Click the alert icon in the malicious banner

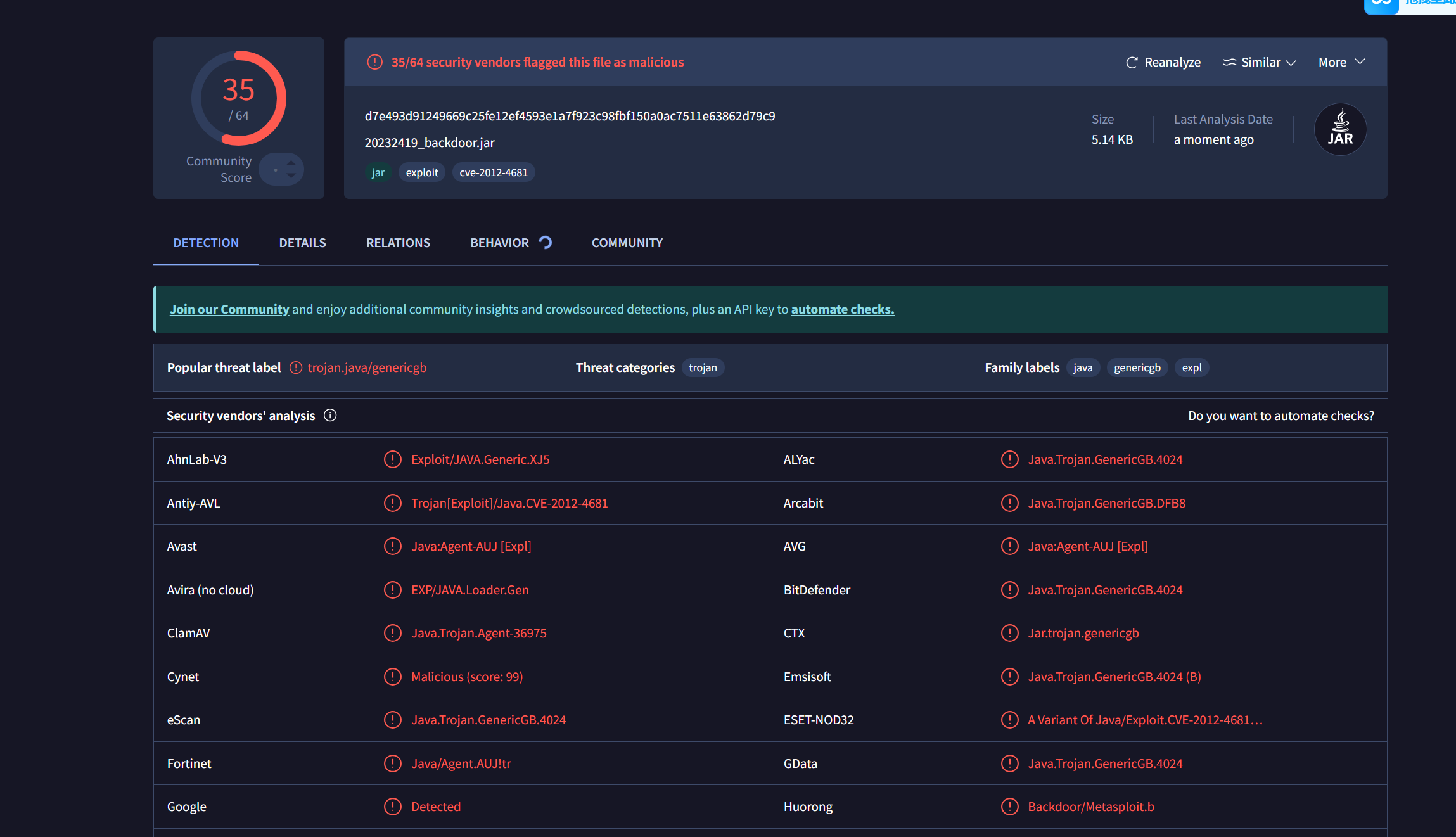pos(375,62)
